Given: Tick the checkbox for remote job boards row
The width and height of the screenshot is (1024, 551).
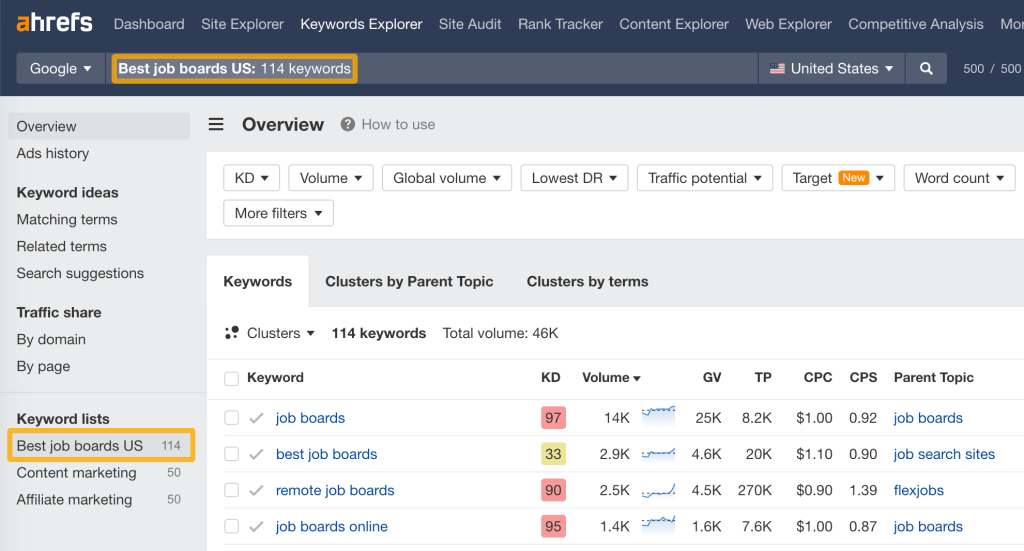Looking at the screenshot, I should pyautogui.click(x=231, y=490).
